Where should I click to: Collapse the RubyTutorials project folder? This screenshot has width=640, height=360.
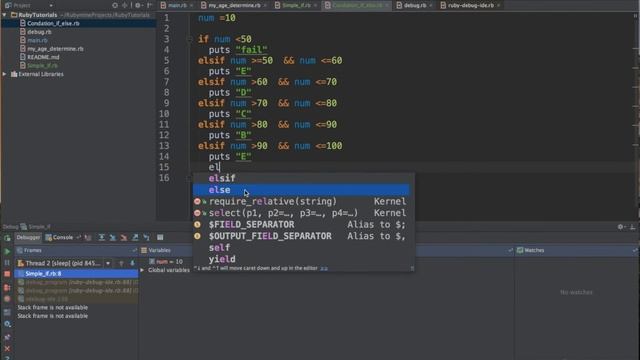4,15
